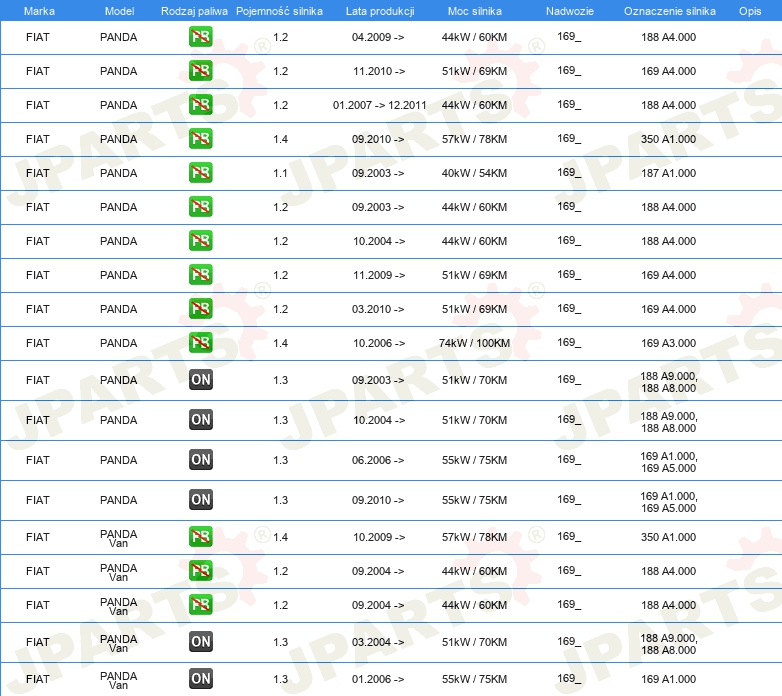Viewport: 782px width, 696px height.
Task: Click the petrol icon in the PANDA Van 10.2009 row
Action: [x=200, y=536]
